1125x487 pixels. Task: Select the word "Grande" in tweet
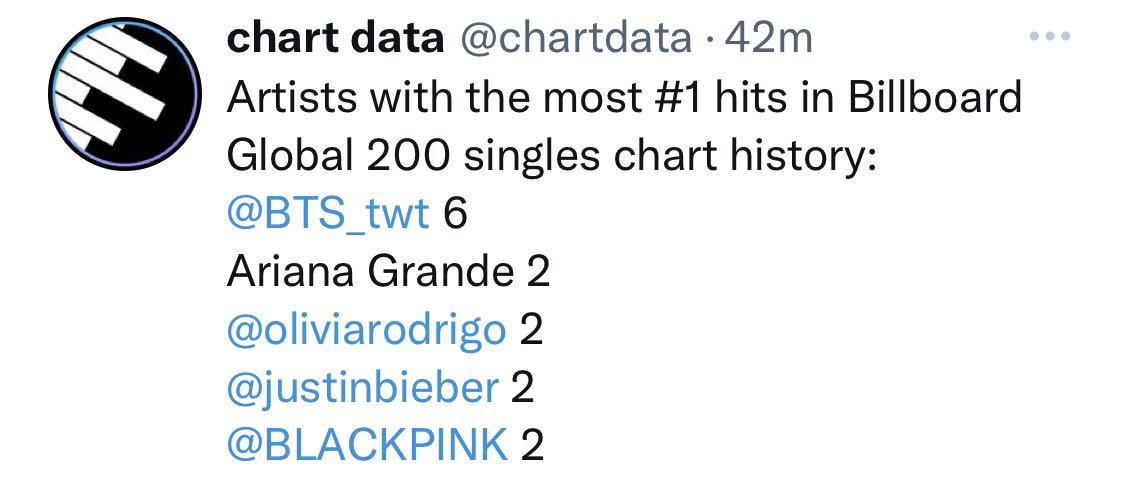(443, 272)
